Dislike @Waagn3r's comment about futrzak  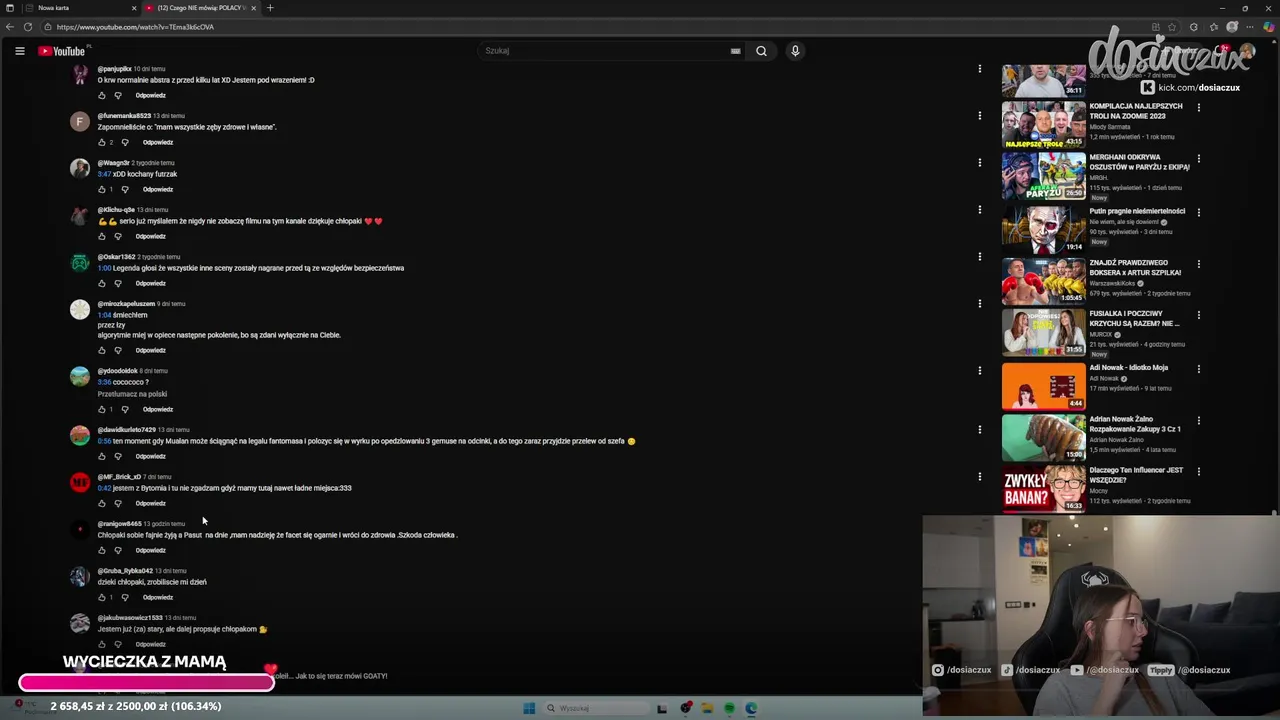[x=124, y=190]
